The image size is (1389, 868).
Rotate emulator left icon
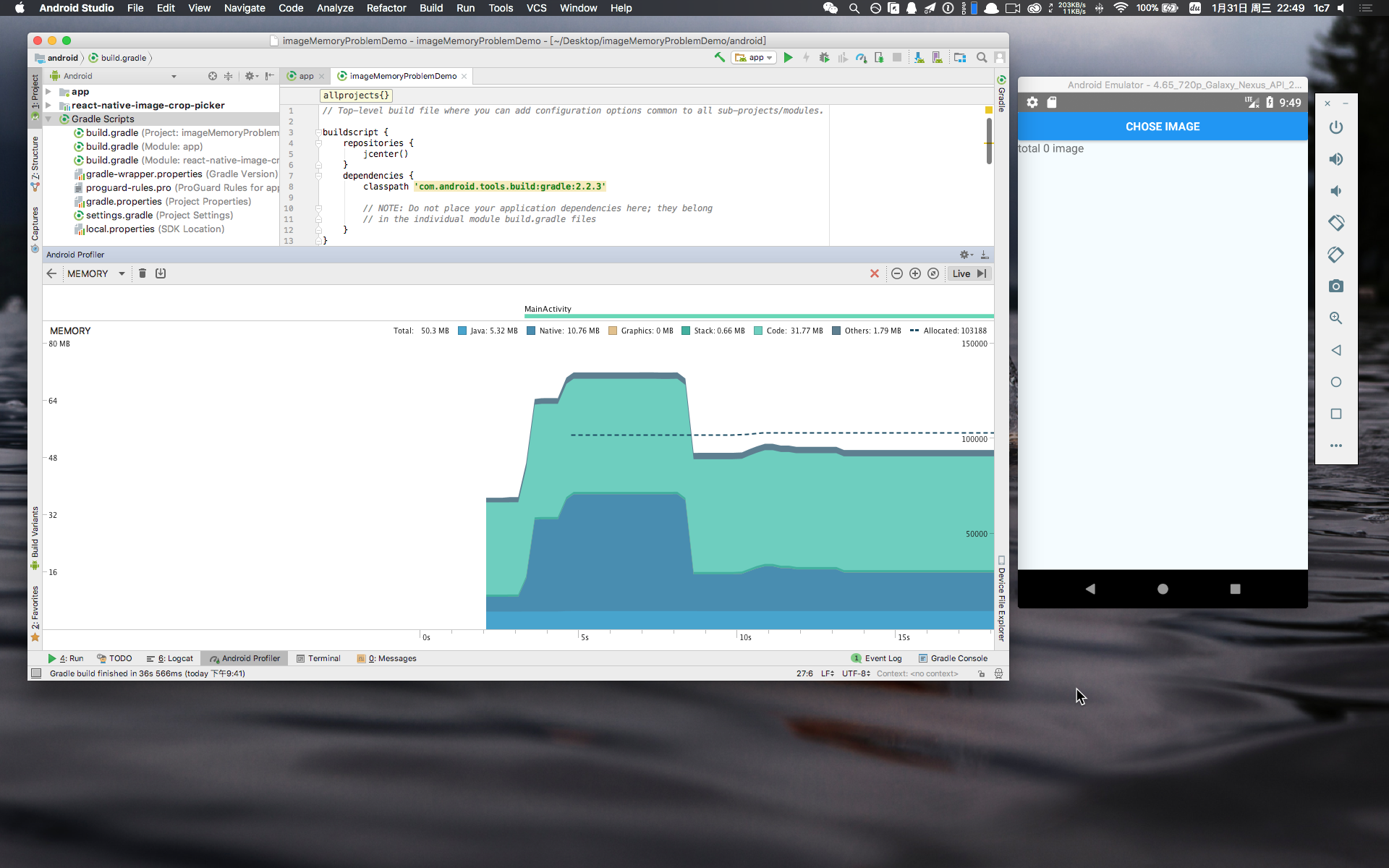click(x=1336, y=223)
